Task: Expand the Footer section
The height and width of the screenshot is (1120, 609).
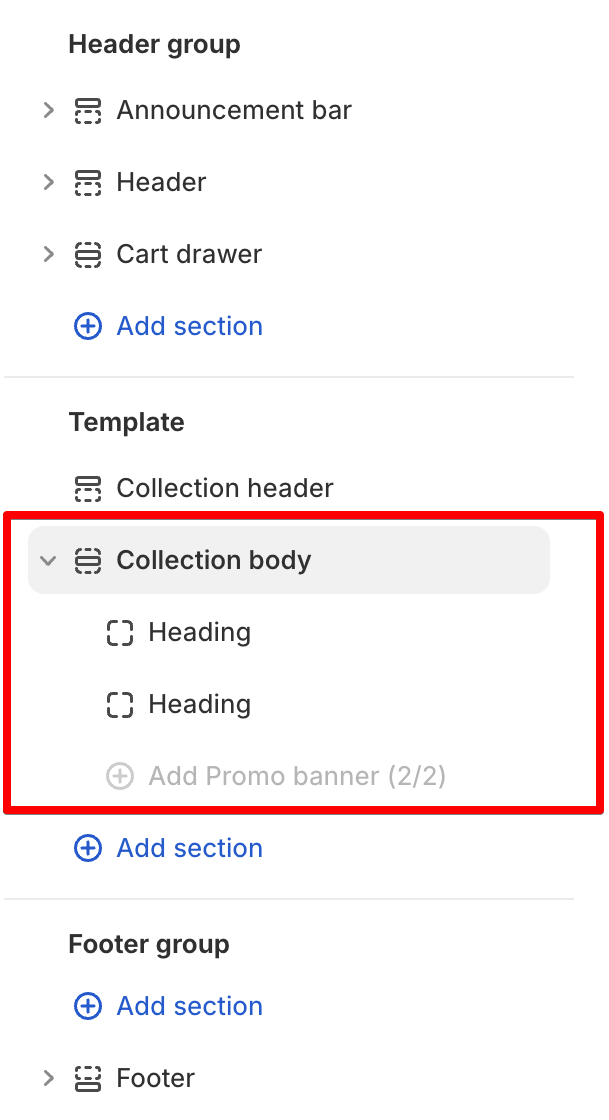Action: point(48,1078)
